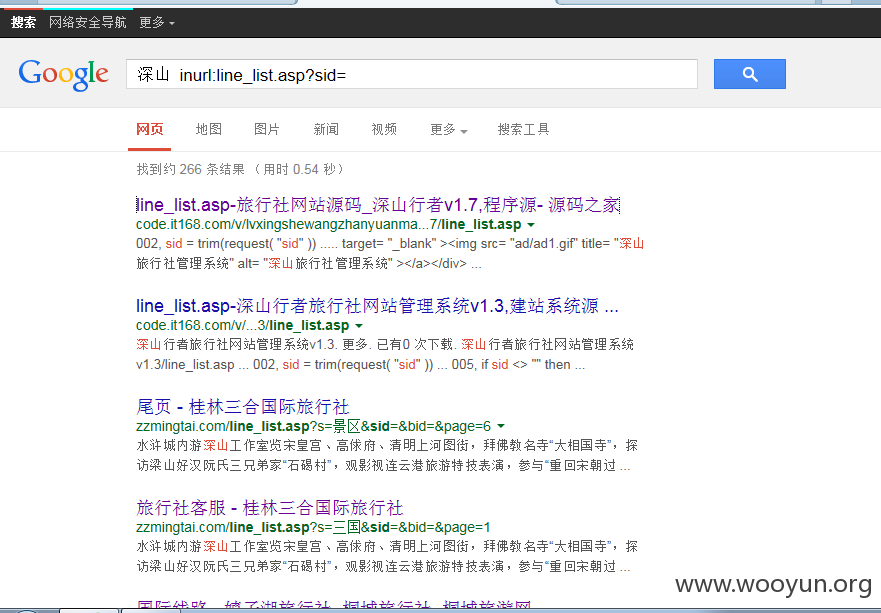
Task: Expand the 更多 dropdown in the black bar
Action: pos(157,22)
